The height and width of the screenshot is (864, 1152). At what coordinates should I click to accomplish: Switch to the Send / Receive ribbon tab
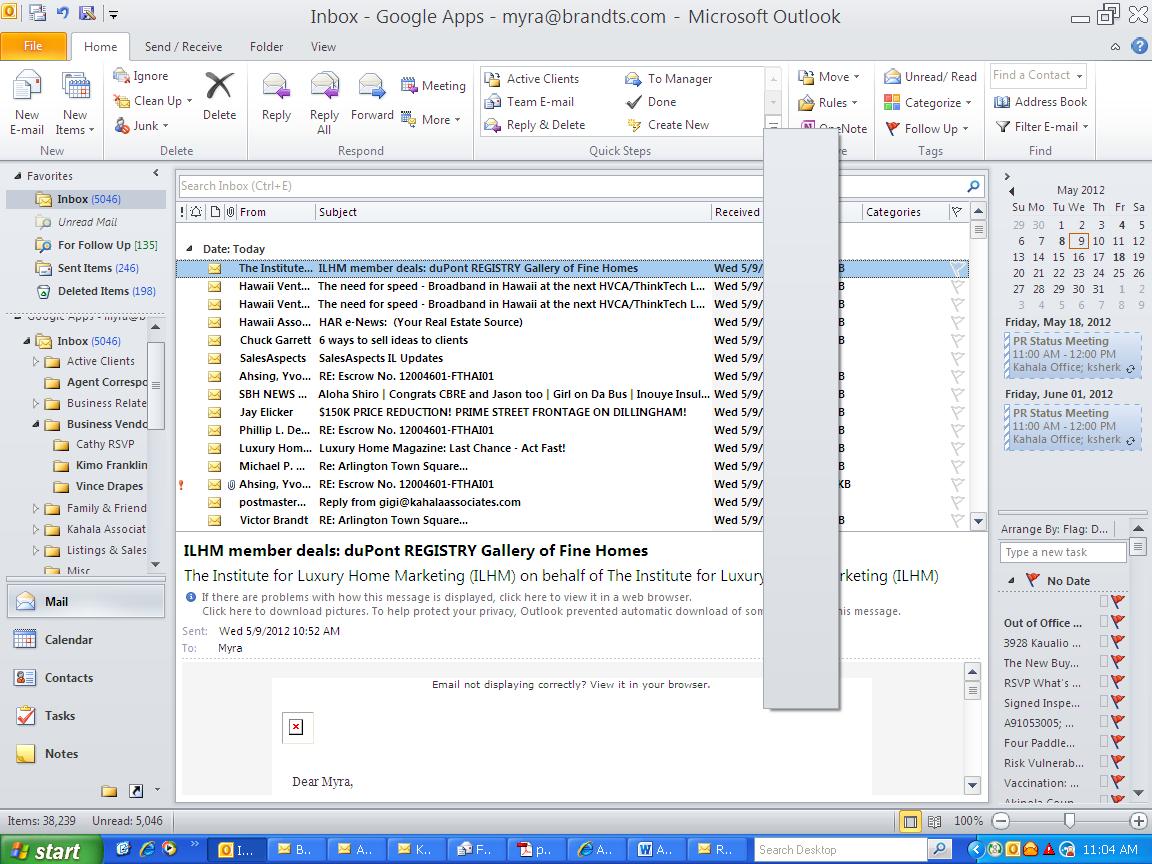(x=183, y=46)
